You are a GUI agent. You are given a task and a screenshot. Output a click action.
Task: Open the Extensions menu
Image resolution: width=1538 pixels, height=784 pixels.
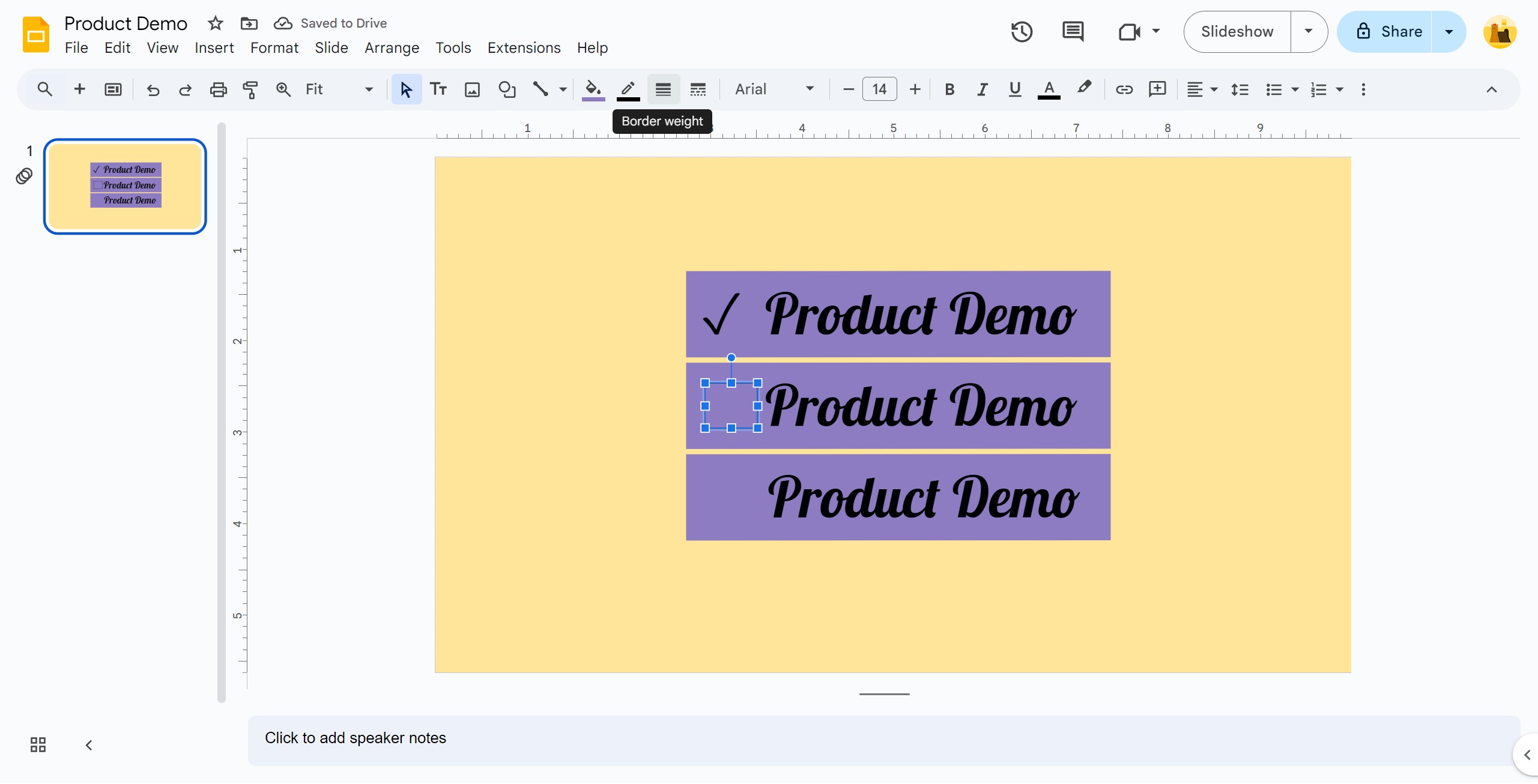(x=524, y=48)
